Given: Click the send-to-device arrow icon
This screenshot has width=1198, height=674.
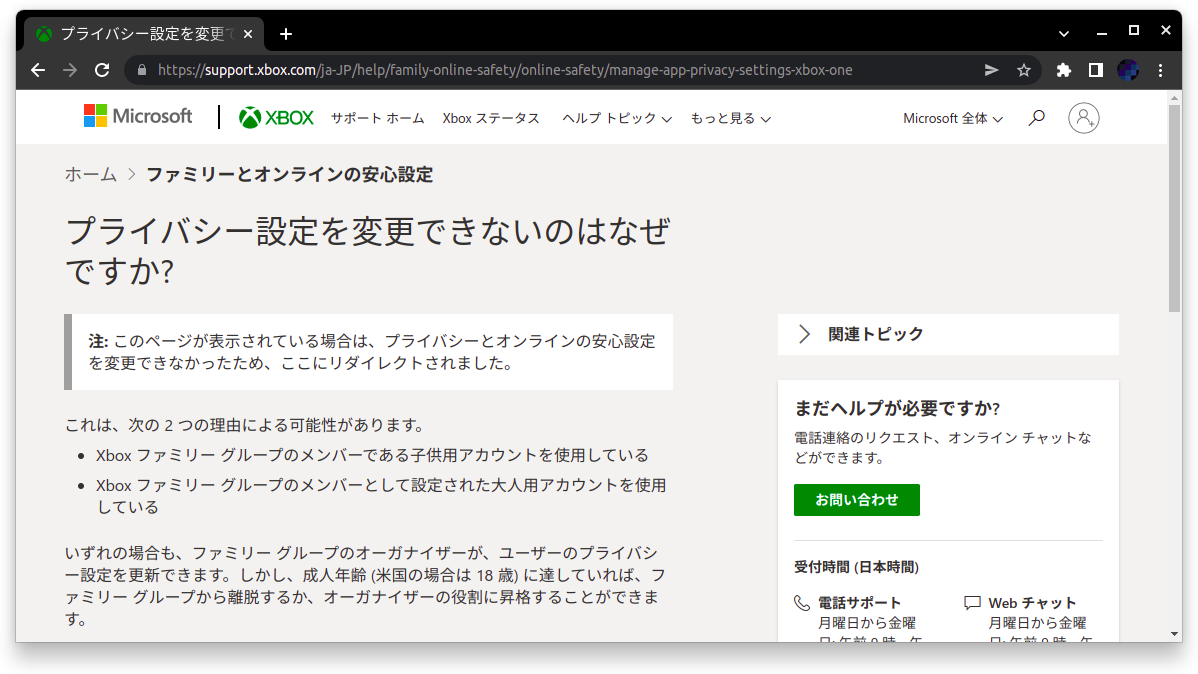Looking at the screenshot, I should click(x=990, y=70).
